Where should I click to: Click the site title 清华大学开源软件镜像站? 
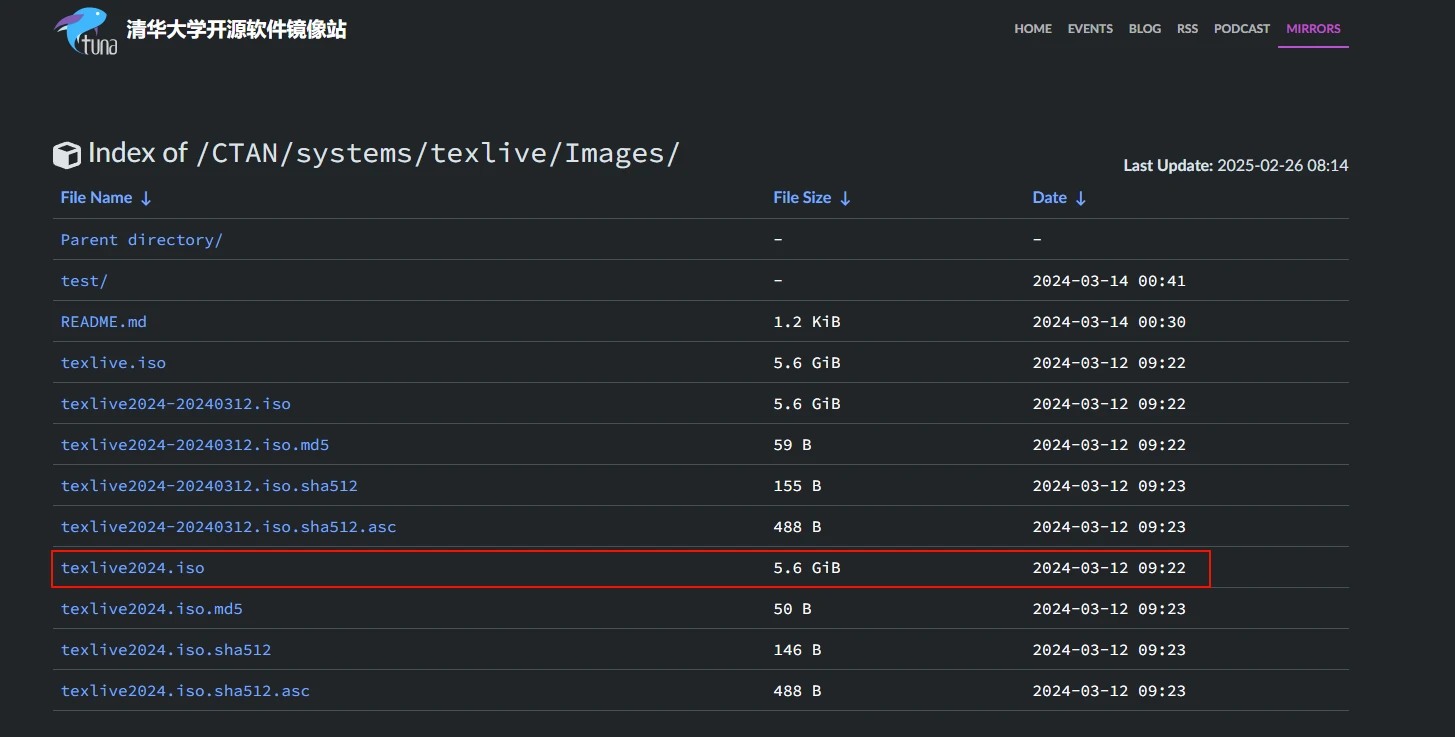coord(236,30)
